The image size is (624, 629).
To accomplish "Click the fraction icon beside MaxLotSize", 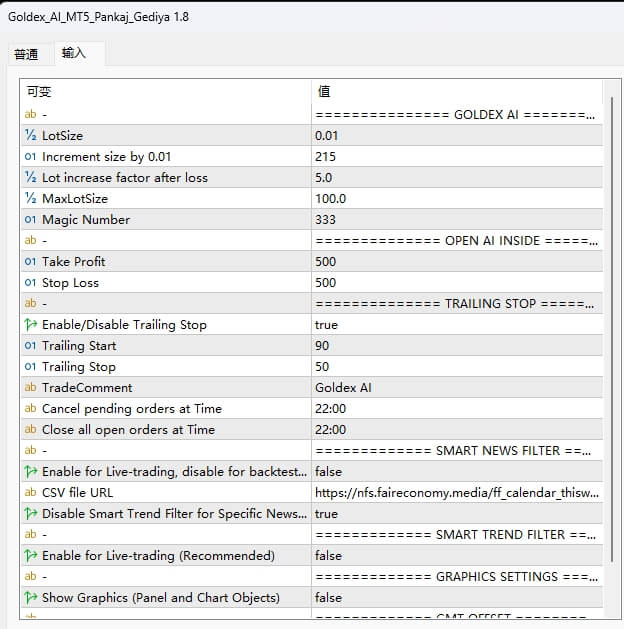I will pyautogui.click(x=30, y=199).
